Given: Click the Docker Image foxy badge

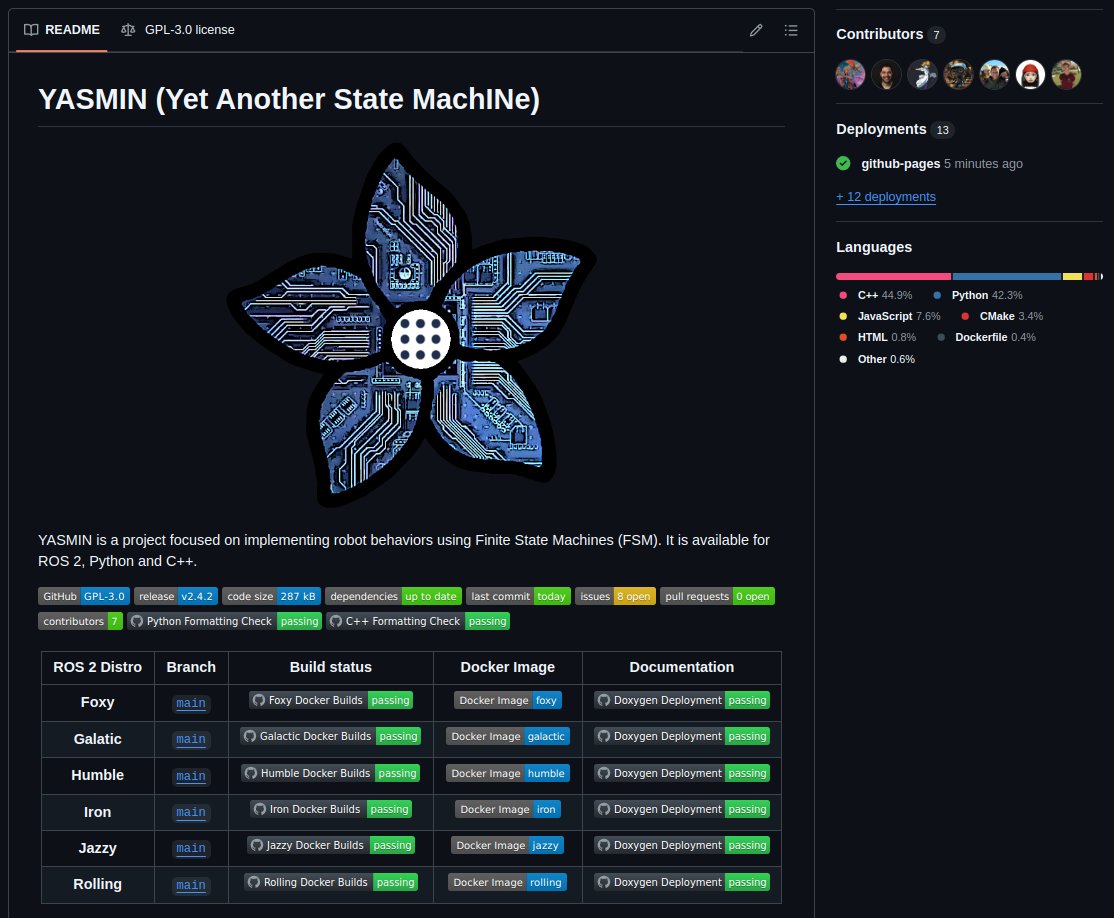Looking at the screenshot, I should (x=508, y=700).
